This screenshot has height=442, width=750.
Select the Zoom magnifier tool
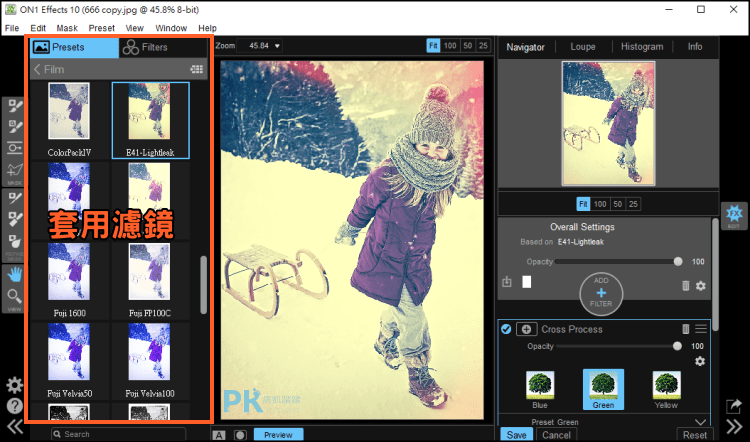(14, 297)
